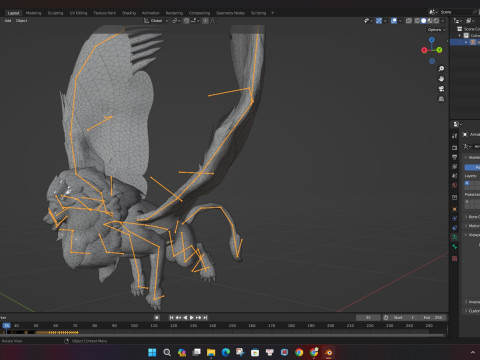Select material preview shading
The image size is (480, 360).
click(x=430, y=21)
